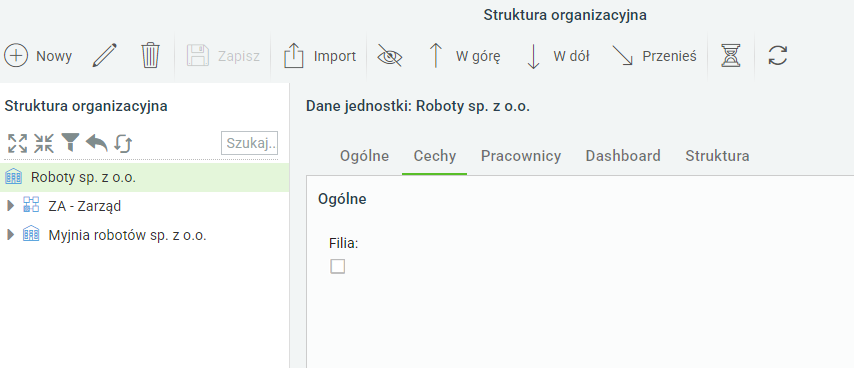Image resolution: width=854 pixels, height=368 pixels.
Task: Collapse all tree nodes icon
Action: 44,143
